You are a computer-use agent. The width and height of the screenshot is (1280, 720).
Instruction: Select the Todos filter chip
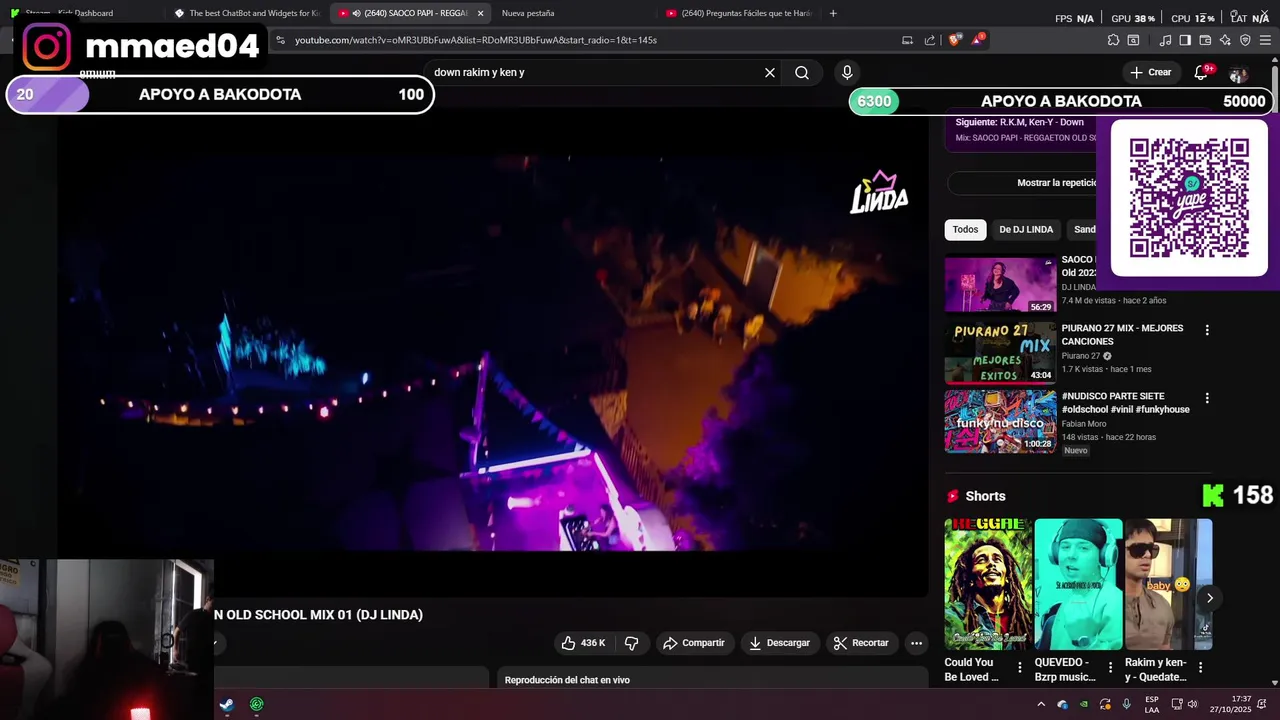pos(965,229)
